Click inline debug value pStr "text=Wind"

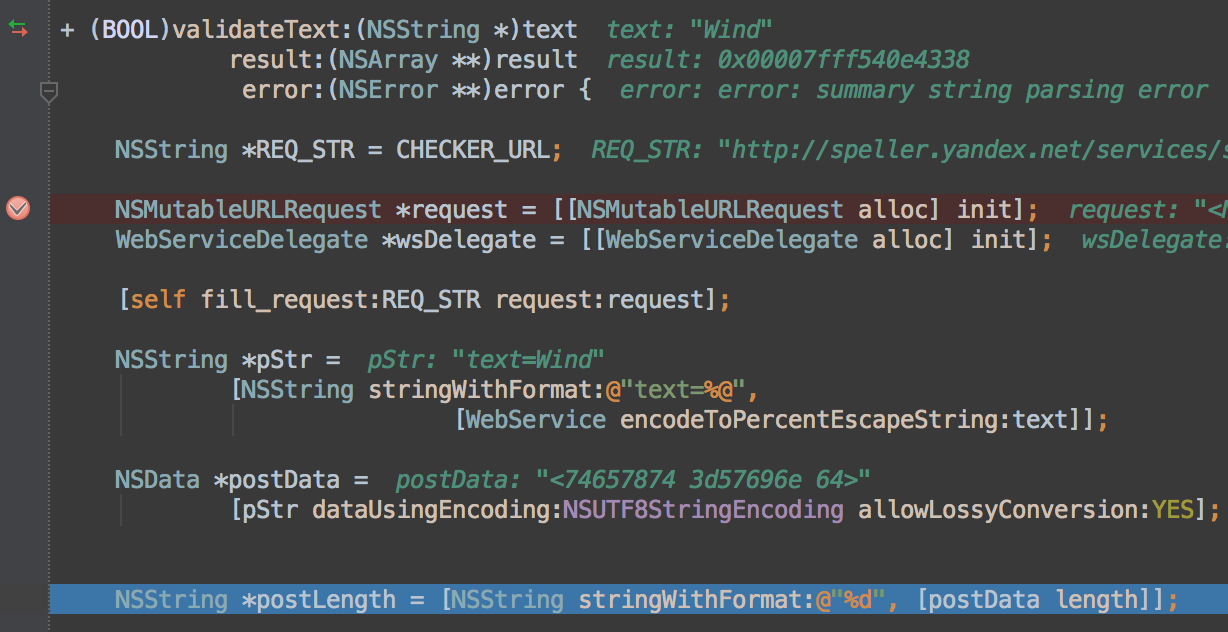coord(486,360)
